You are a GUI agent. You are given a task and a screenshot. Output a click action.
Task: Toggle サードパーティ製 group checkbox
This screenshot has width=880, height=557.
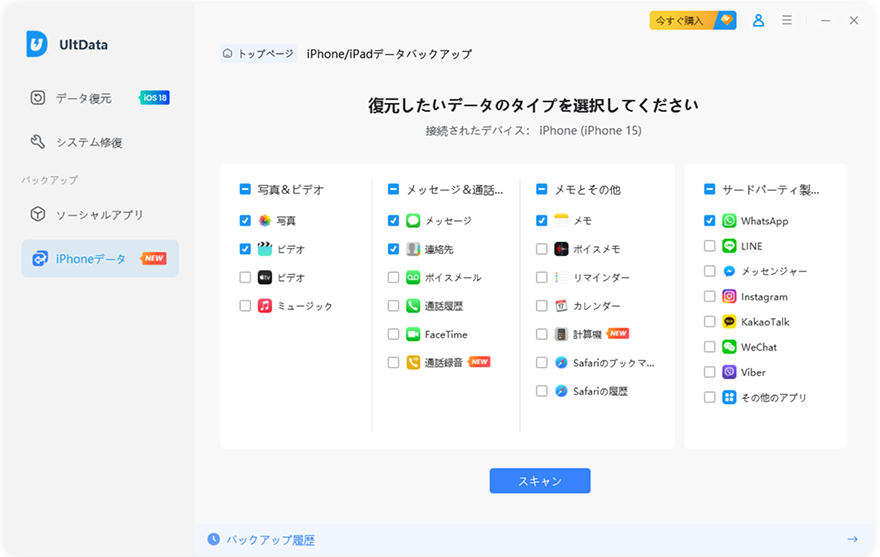click(709, 189)
